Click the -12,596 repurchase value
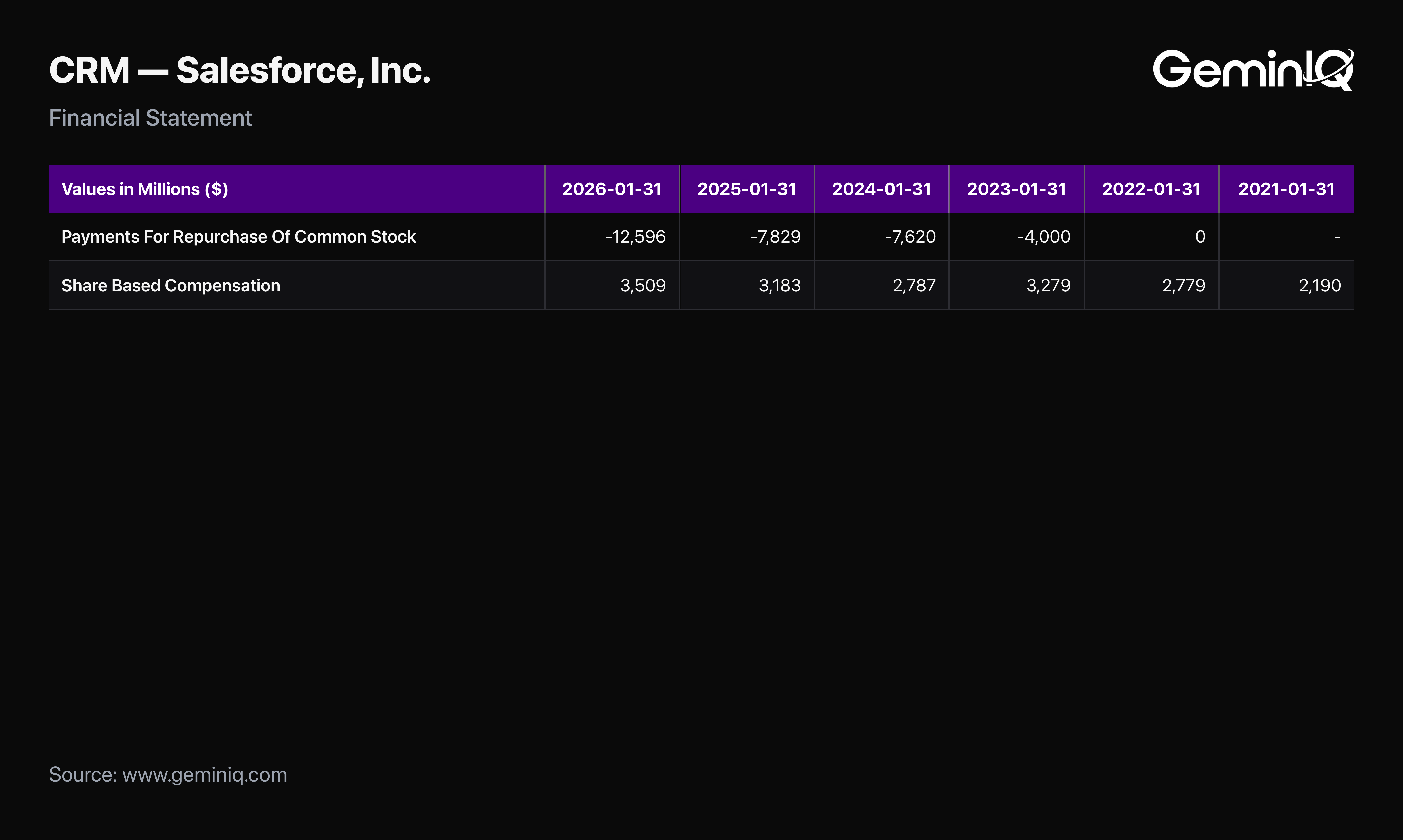This screenshot has height=840, width=1403. [x=635, y=237]
